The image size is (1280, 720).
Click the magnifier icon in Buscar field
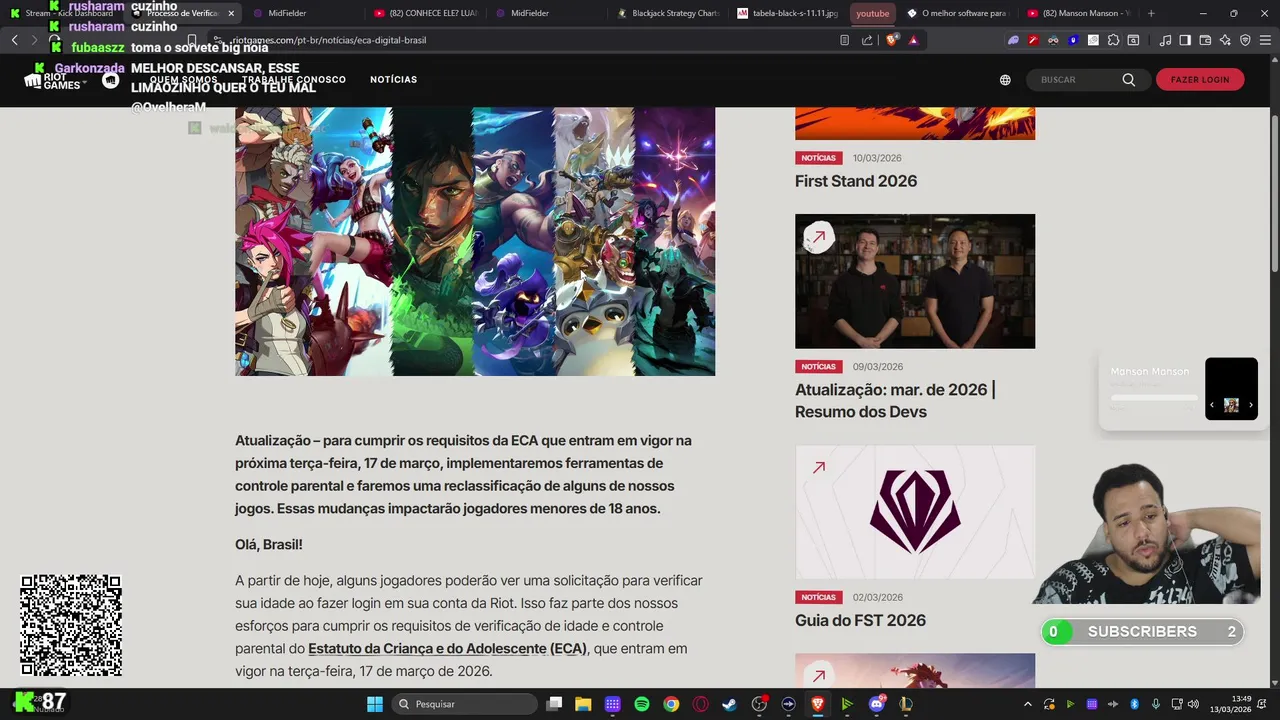[x=1128, y=80]
